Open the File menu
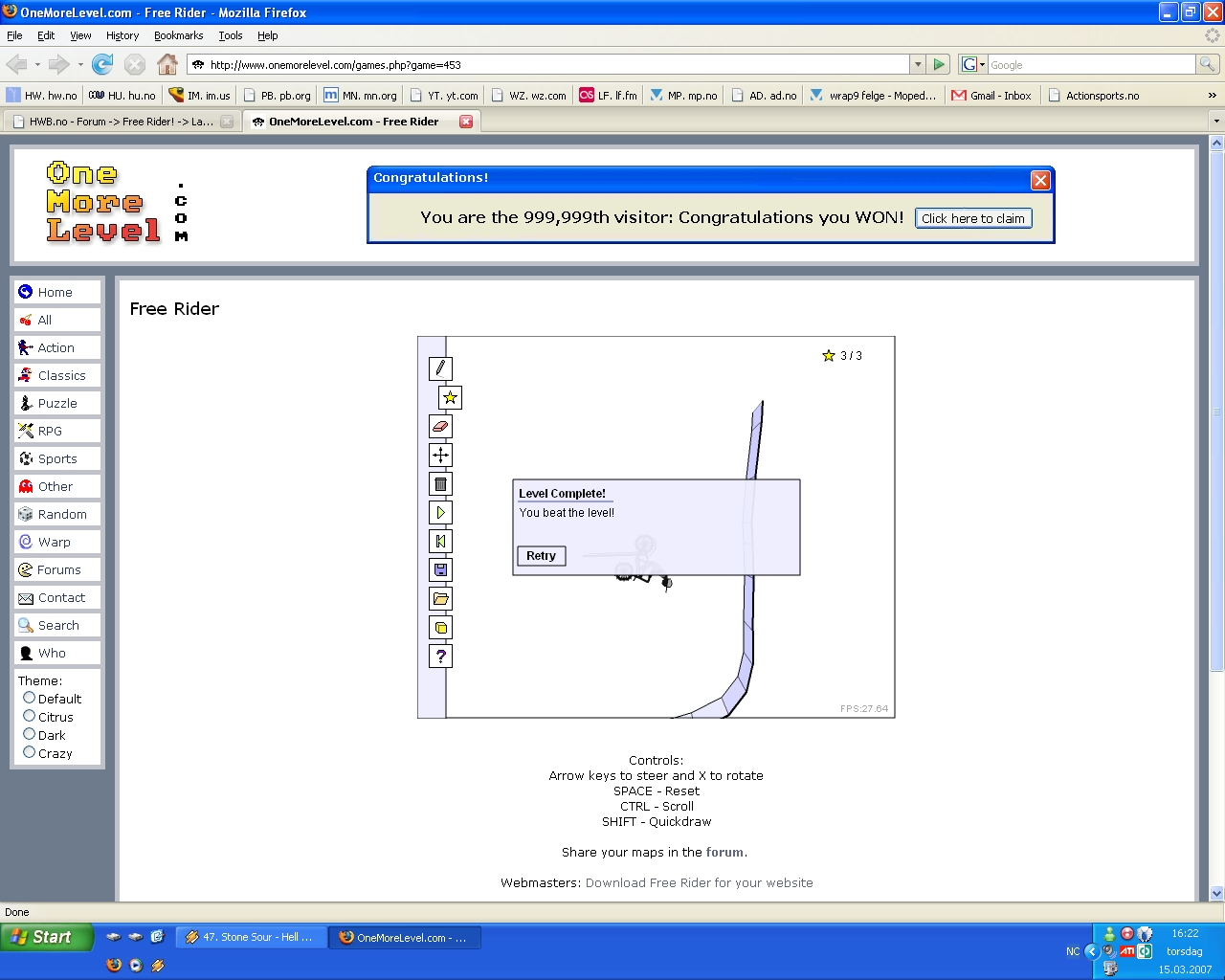Viewport: 1225px width, 980px height. coord(14,35)
